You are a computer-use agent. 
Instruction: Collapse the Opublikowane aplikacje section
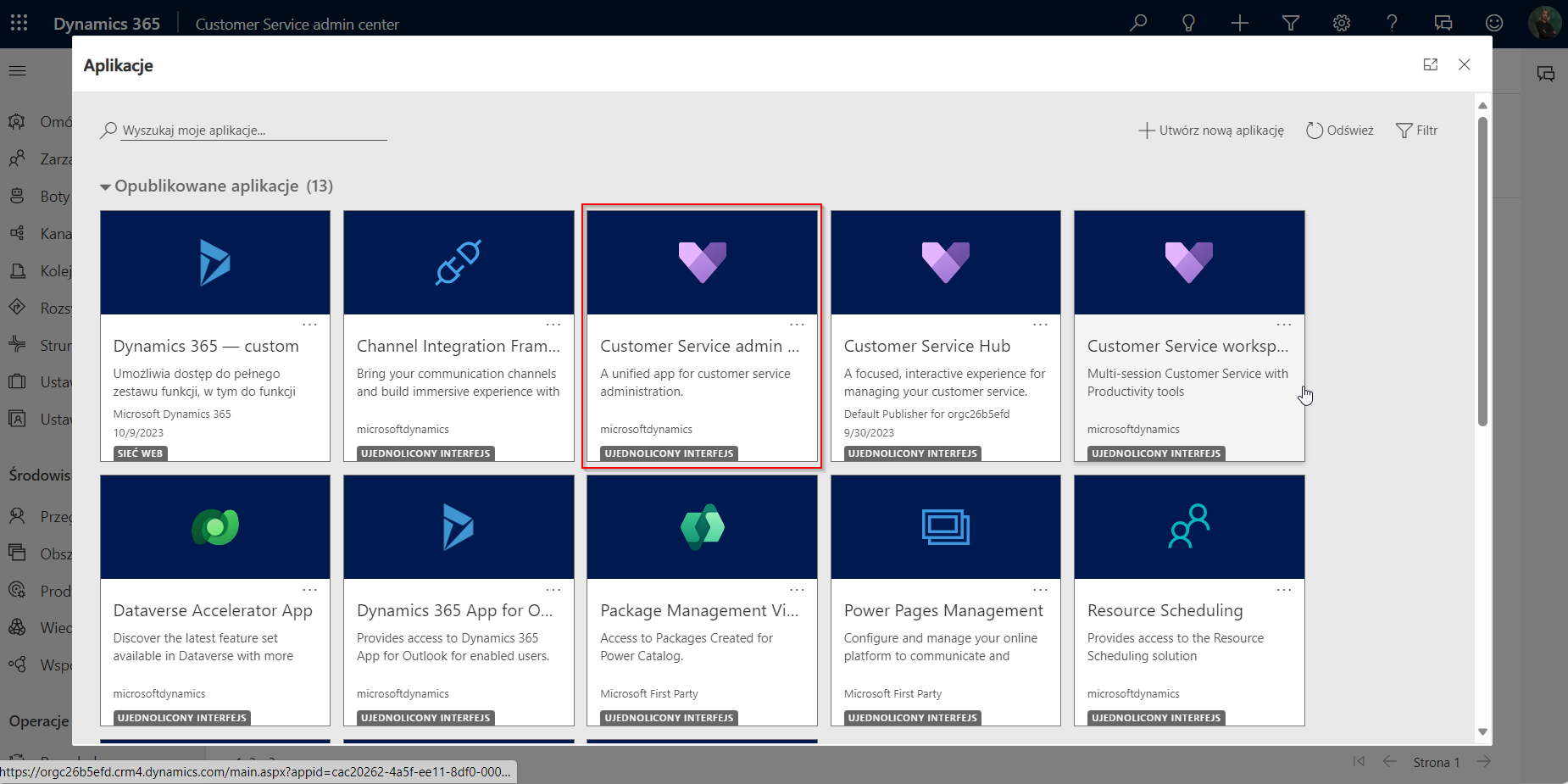pos(105,186)
